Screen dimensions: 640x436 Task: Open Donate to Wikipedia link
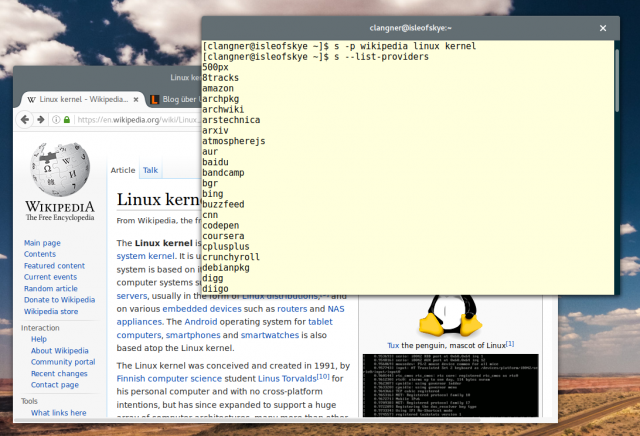[59, 300]
